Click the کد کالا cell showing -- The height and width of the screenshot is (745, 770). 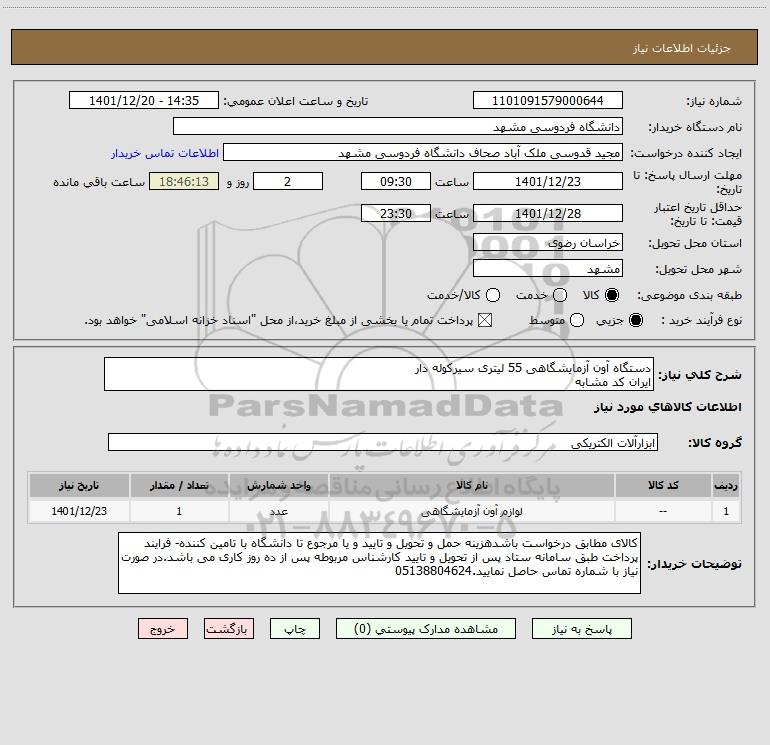point(663,511)
